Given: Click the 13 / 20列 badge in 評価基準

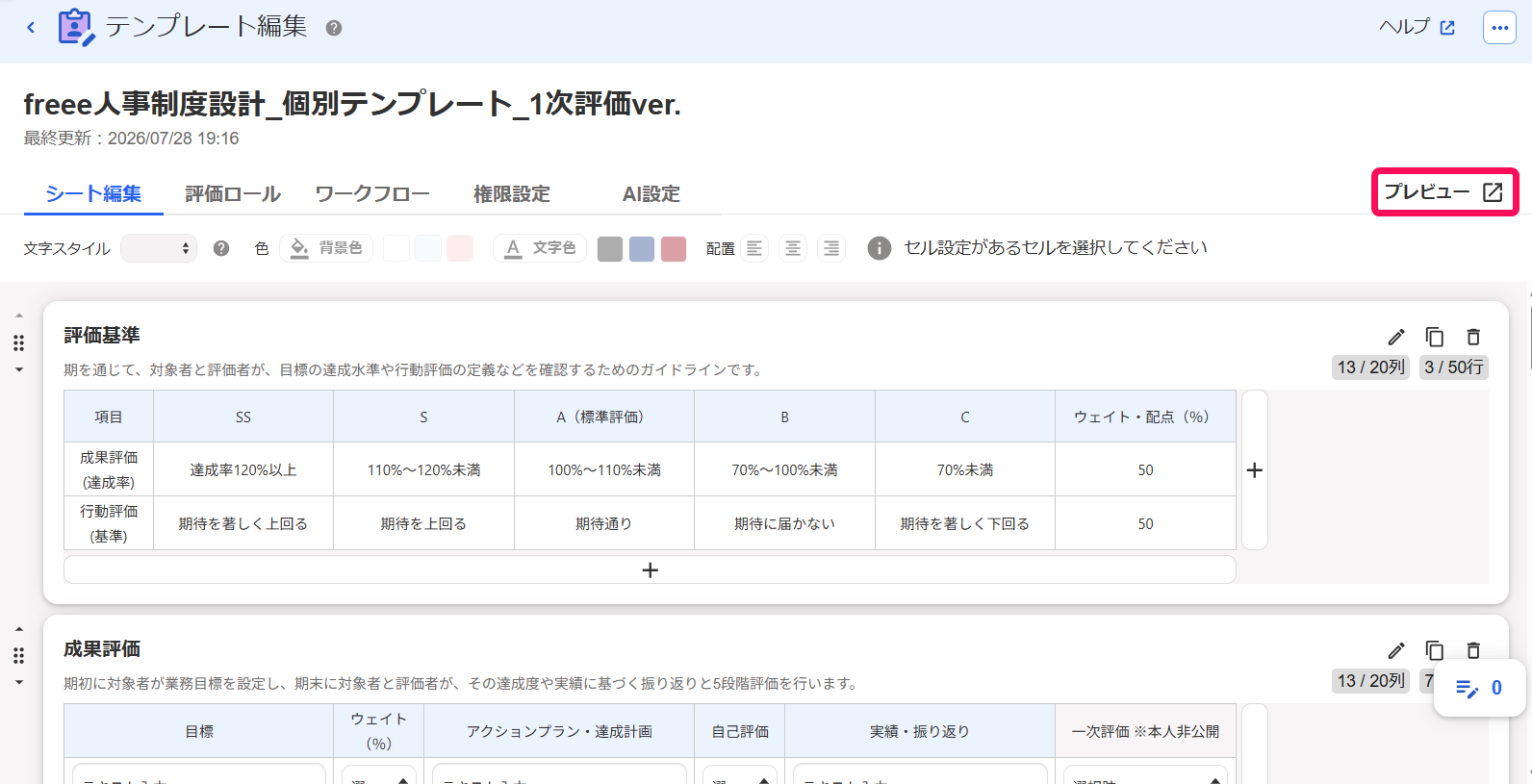Looking at the screenshot, I should pyautogui.click(x=1371, y=367).
